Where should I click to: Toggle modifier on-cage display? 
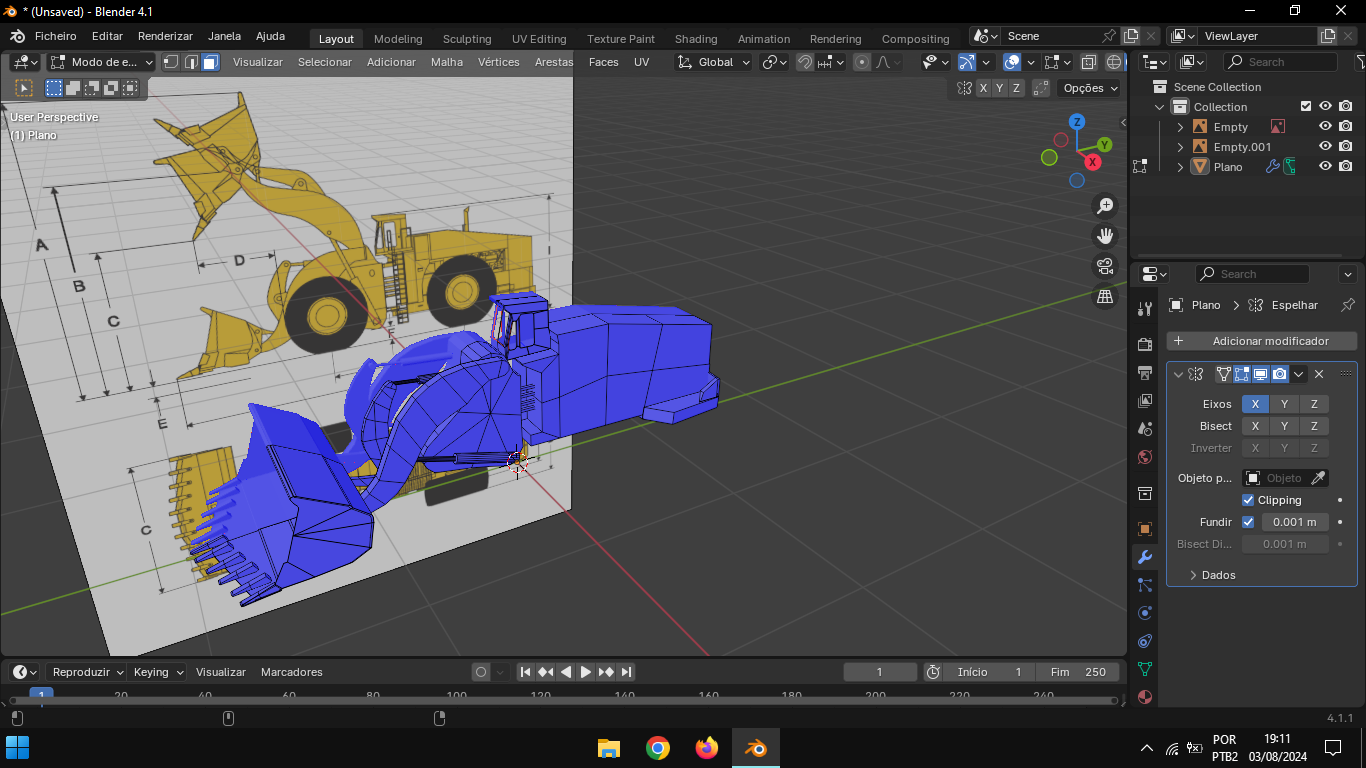click(1223, 374)
